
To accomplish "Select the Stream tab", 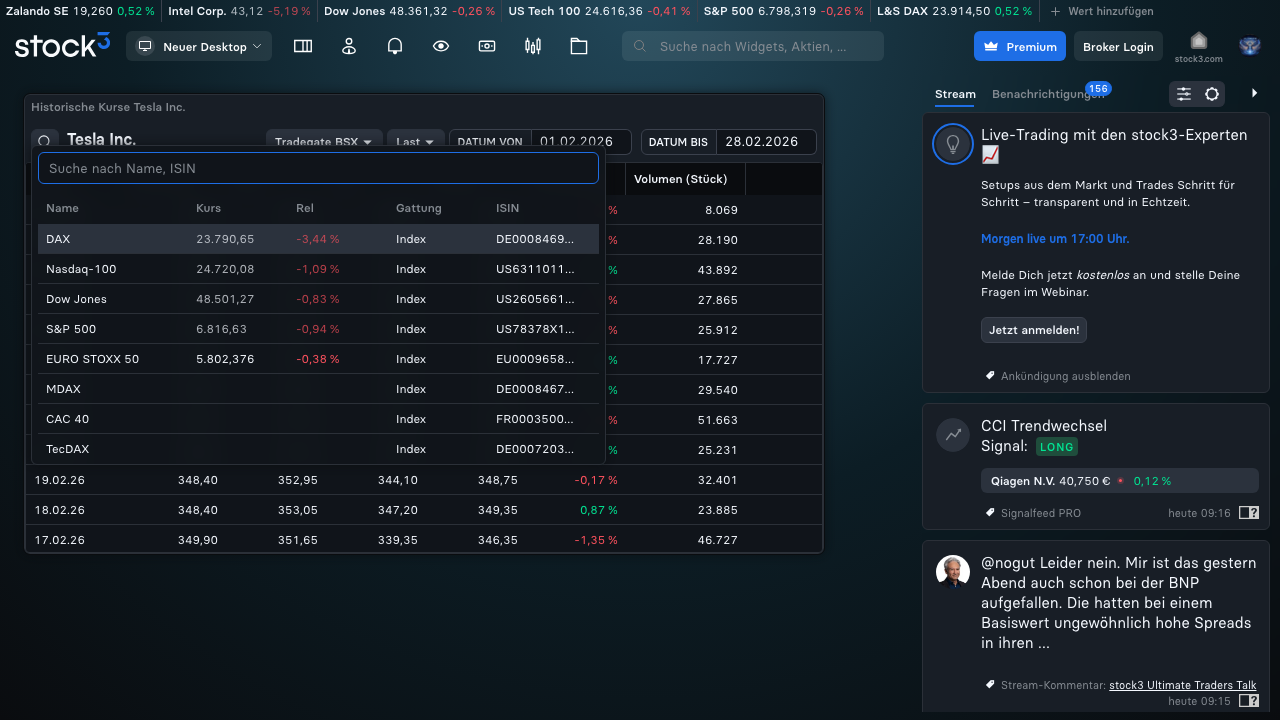I will (x=955, y=94).
